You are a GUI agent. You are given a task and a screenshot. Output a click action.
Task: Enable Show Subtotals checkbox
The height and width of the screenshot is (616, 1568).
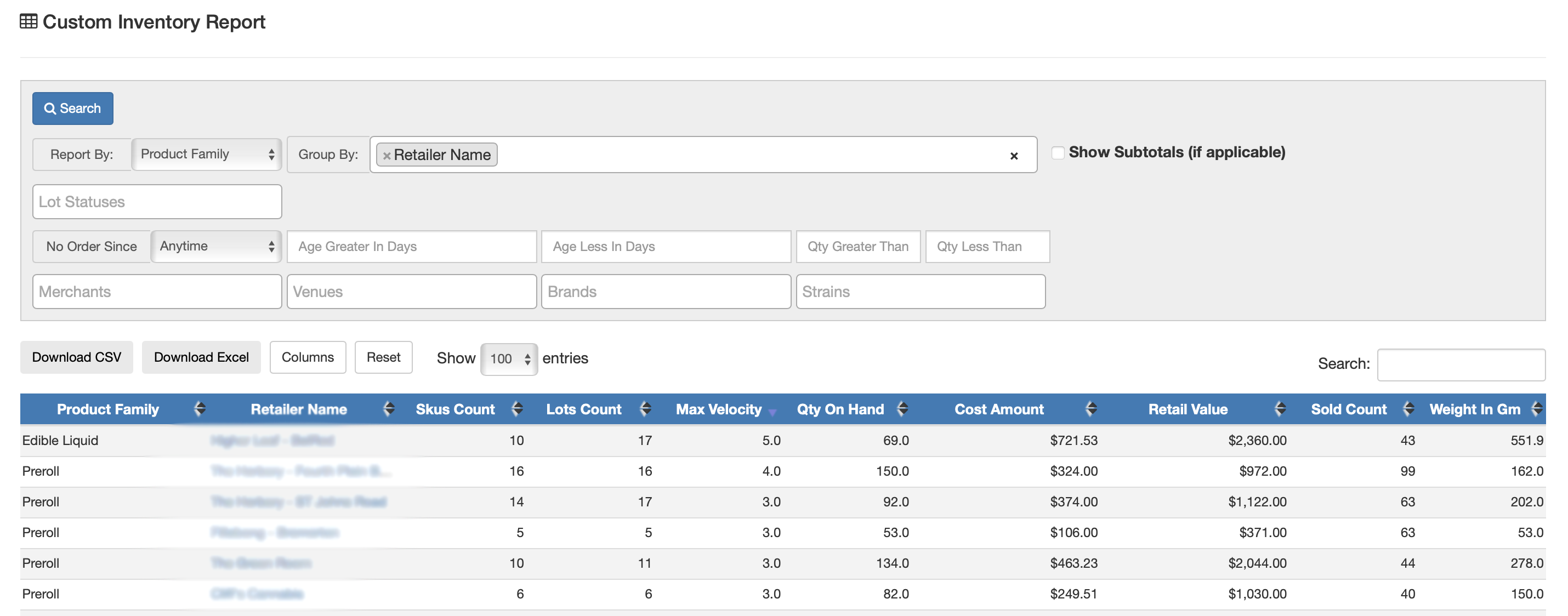[1058, 153]
